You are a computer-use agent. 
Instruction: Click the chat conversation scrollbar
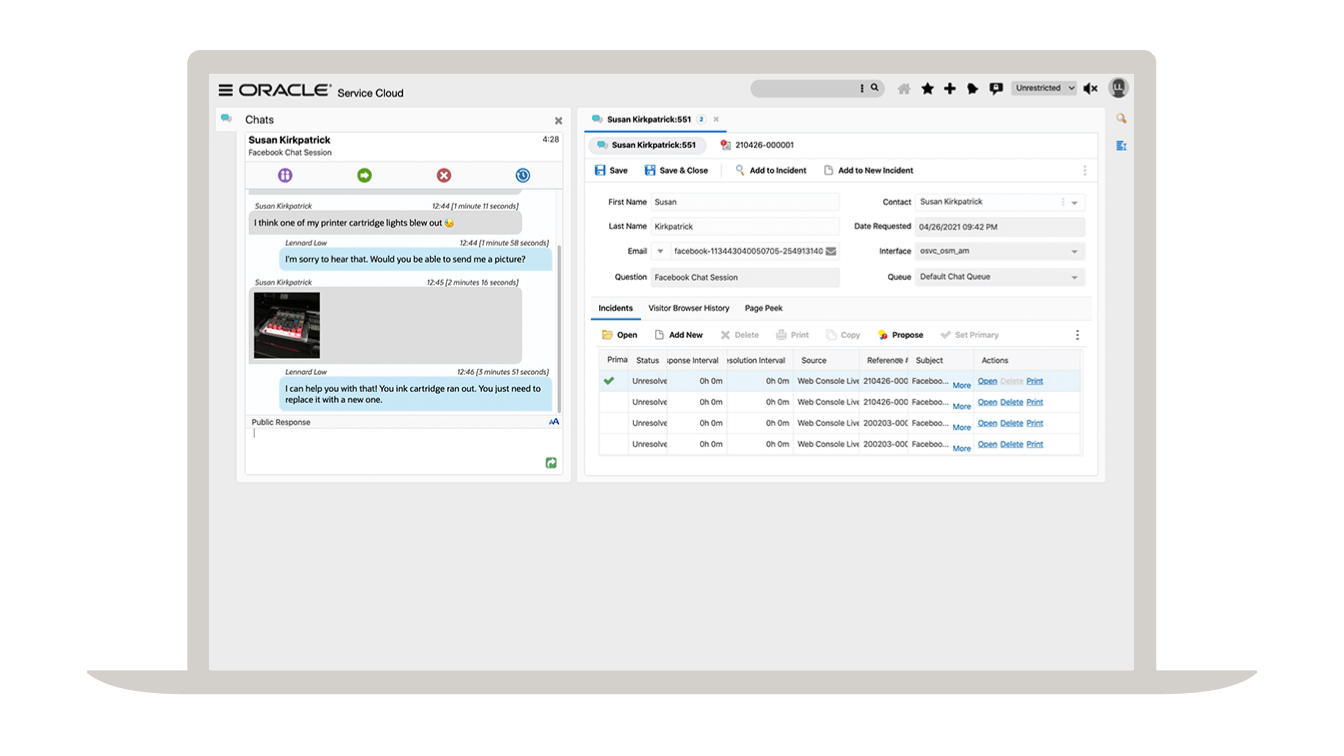point(560,328)
